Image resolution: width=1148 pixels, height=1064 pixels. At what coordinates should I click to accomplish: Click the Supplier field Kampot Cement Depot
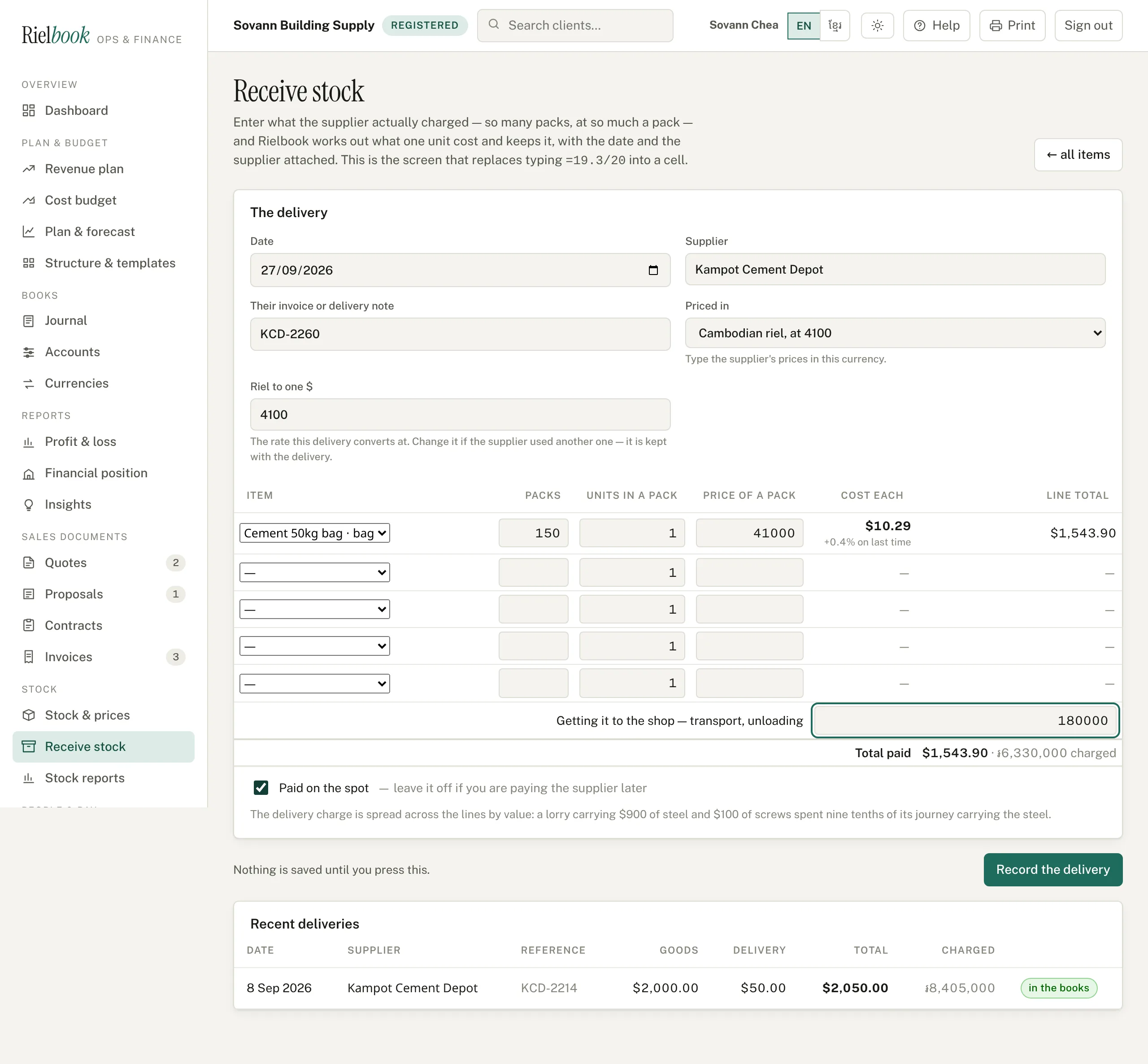click(x=895, y=270)
